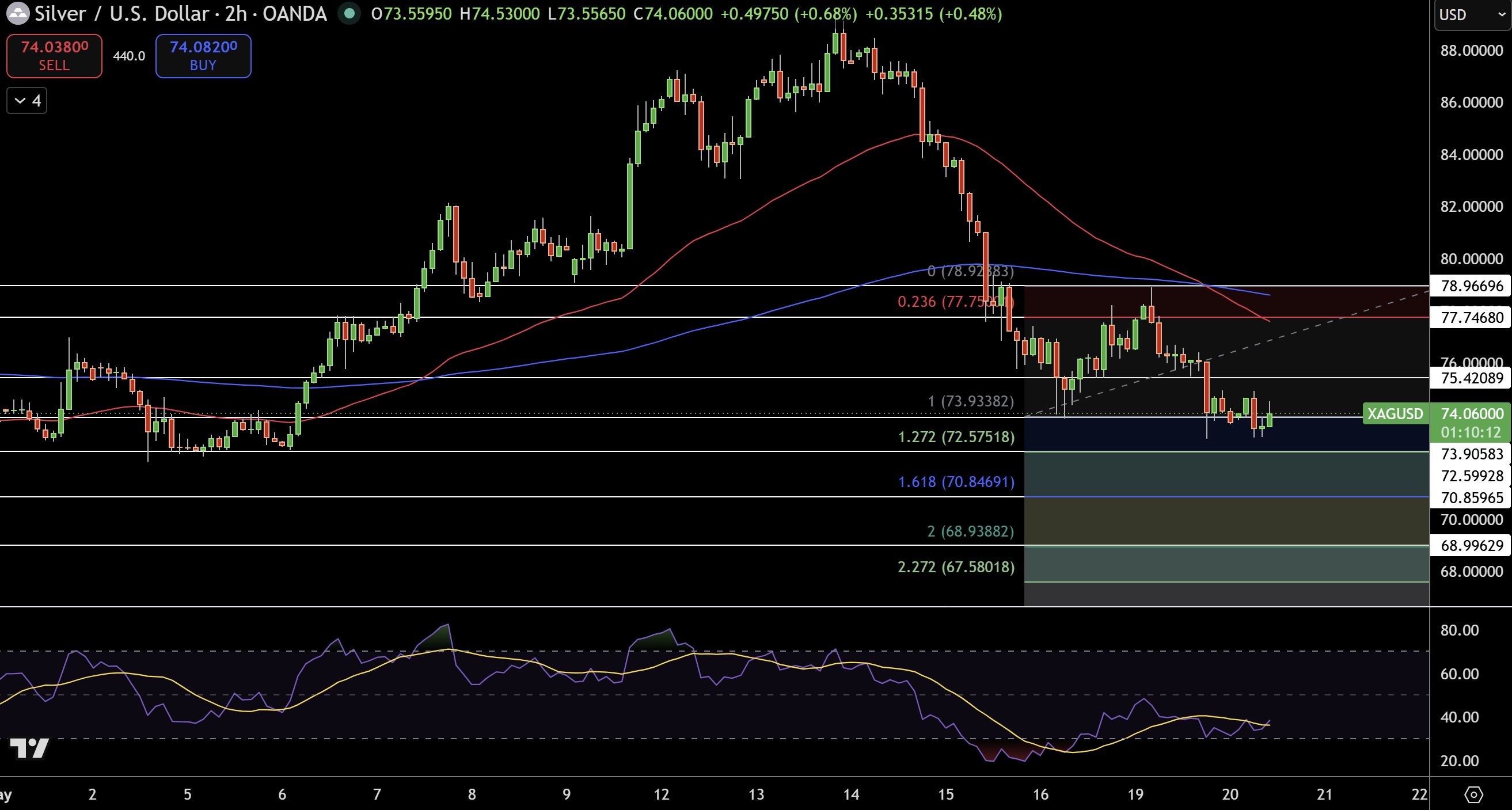Click the C74.06000 close value in header
Viewport: 1512px width, 810px height.
673,13
